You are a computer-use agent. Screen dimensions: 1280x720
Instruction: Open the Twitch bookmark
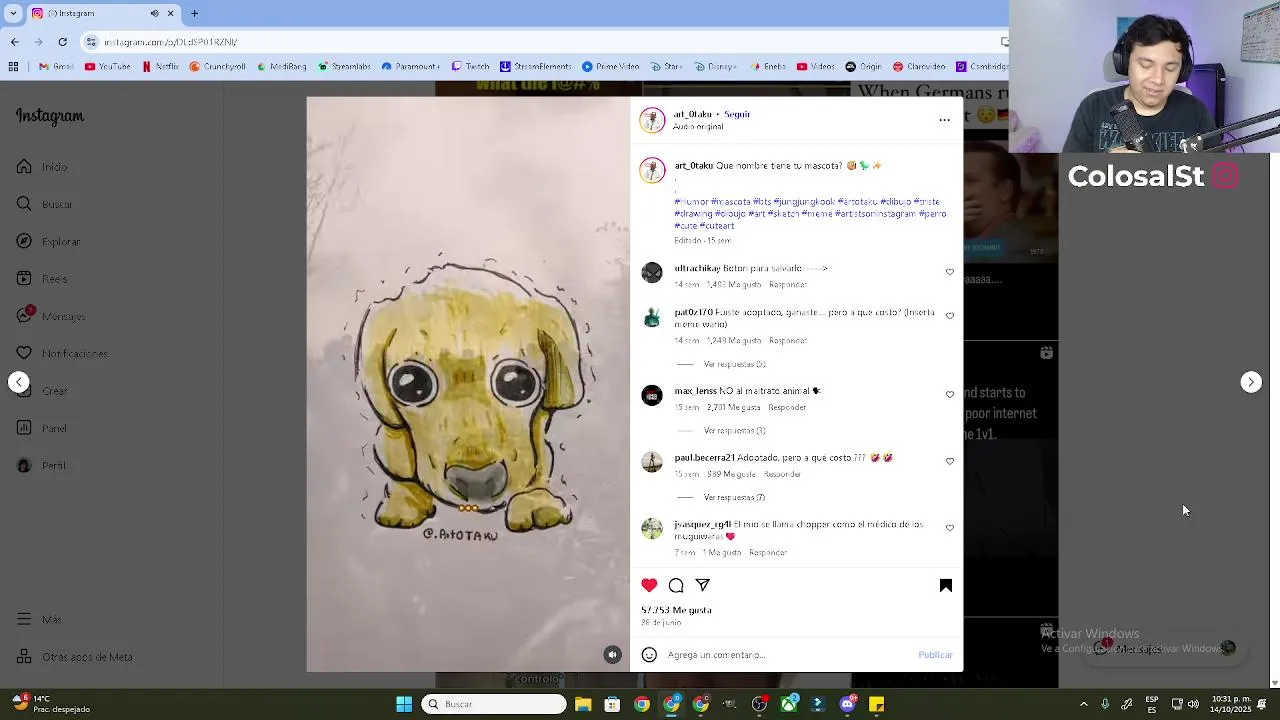pyautogui.click(x=469, y=67)
